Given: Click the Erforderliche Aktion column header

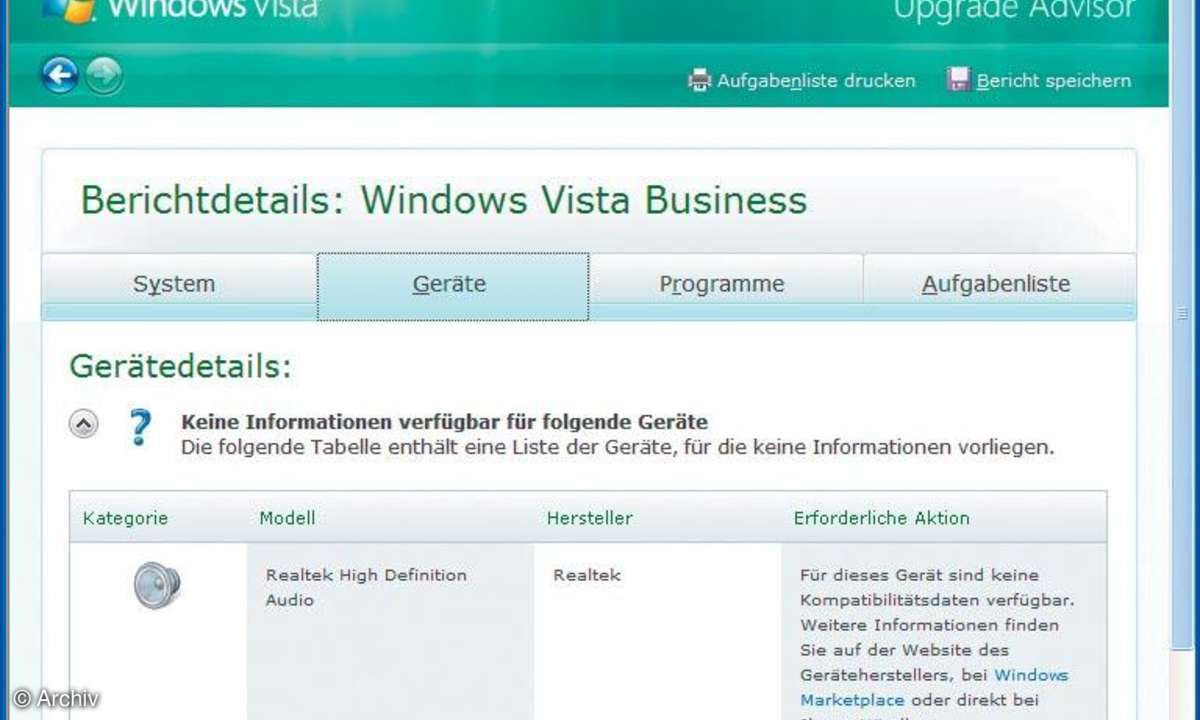Looking at the screenshot, I should click(882, 518).
